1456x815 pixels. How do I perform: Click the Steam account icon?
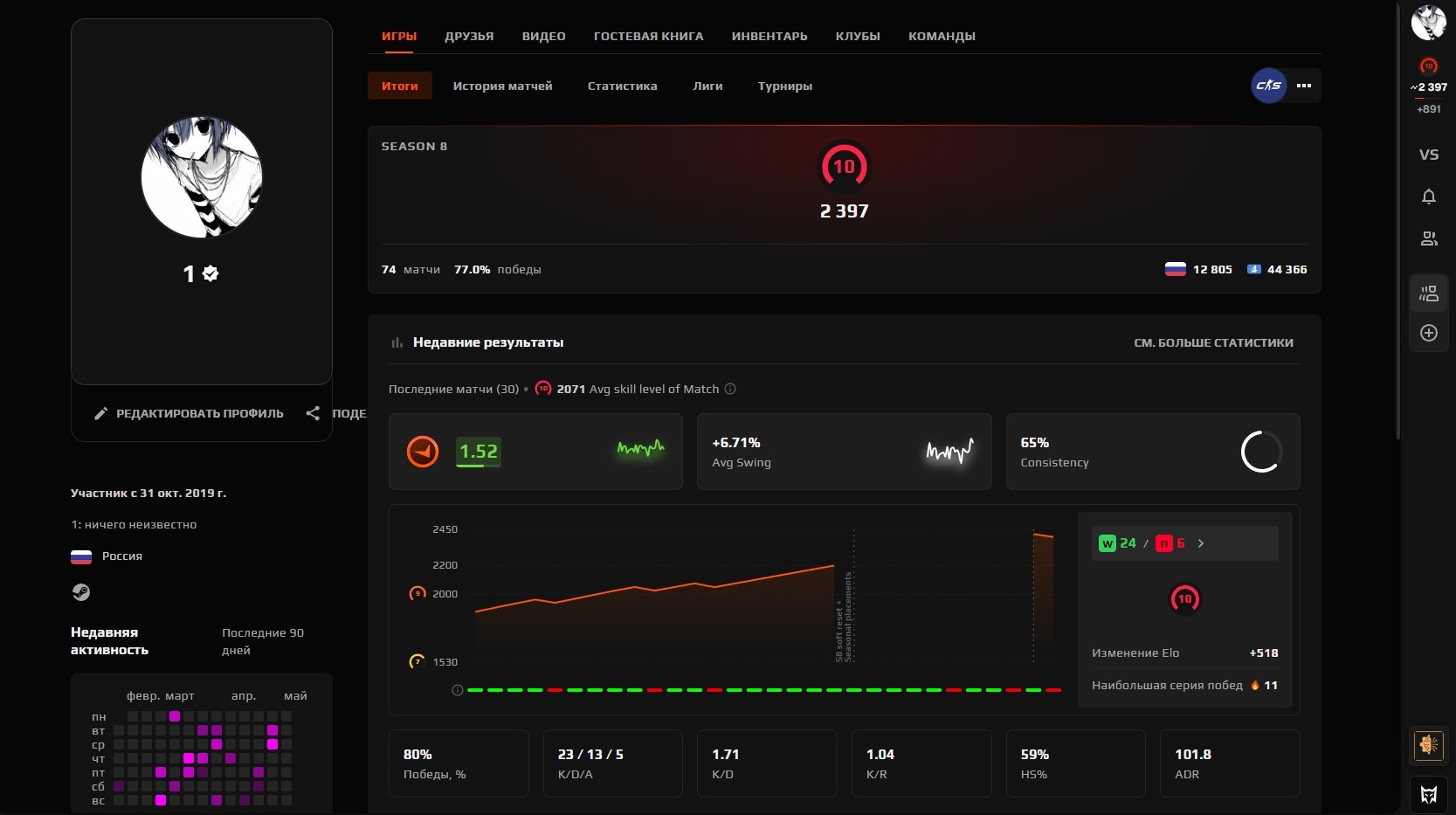tap(80, 592)
